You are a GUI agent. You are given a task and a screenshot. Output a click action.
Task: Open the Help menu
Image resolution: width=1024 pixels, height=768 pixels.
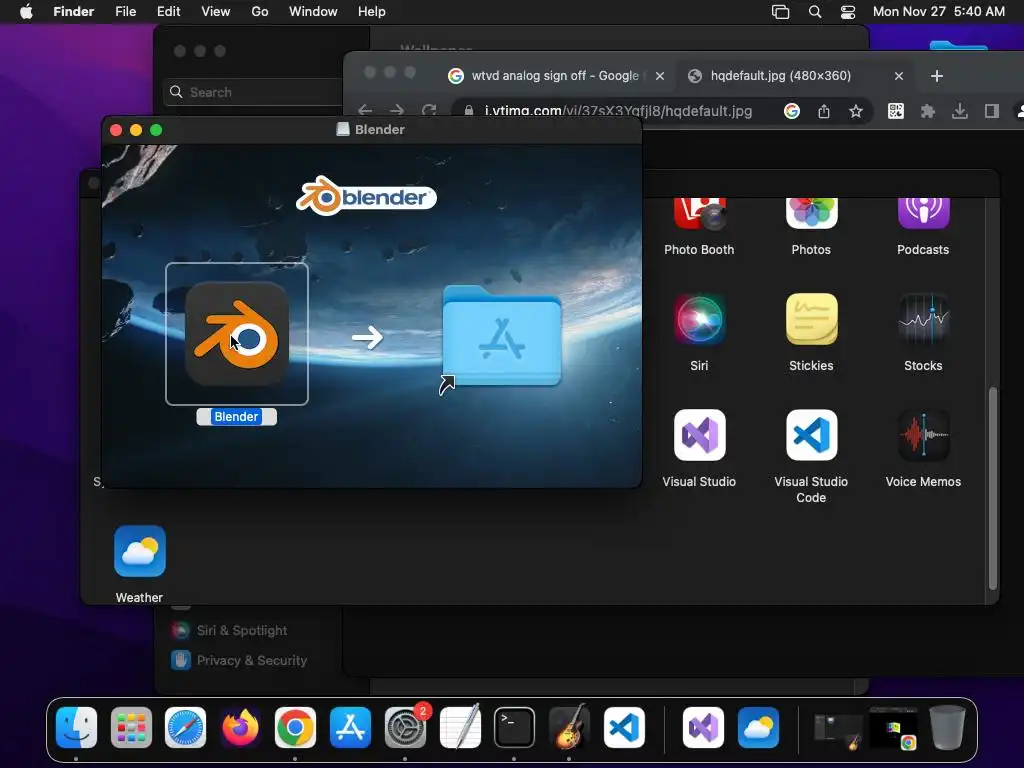coord(372,12)
